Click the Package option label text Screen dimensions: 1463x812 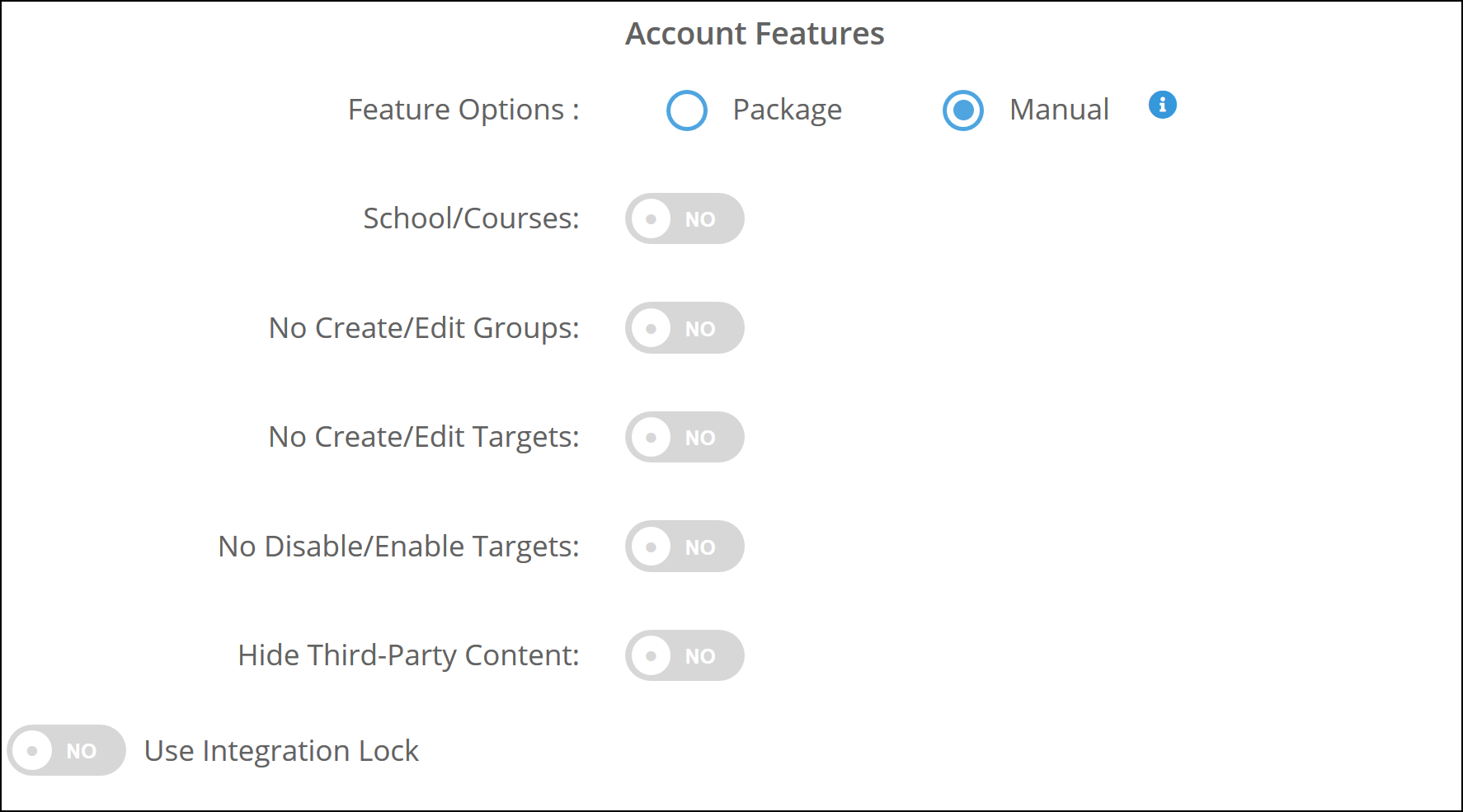pyautogui.click(x=787, y=110)
